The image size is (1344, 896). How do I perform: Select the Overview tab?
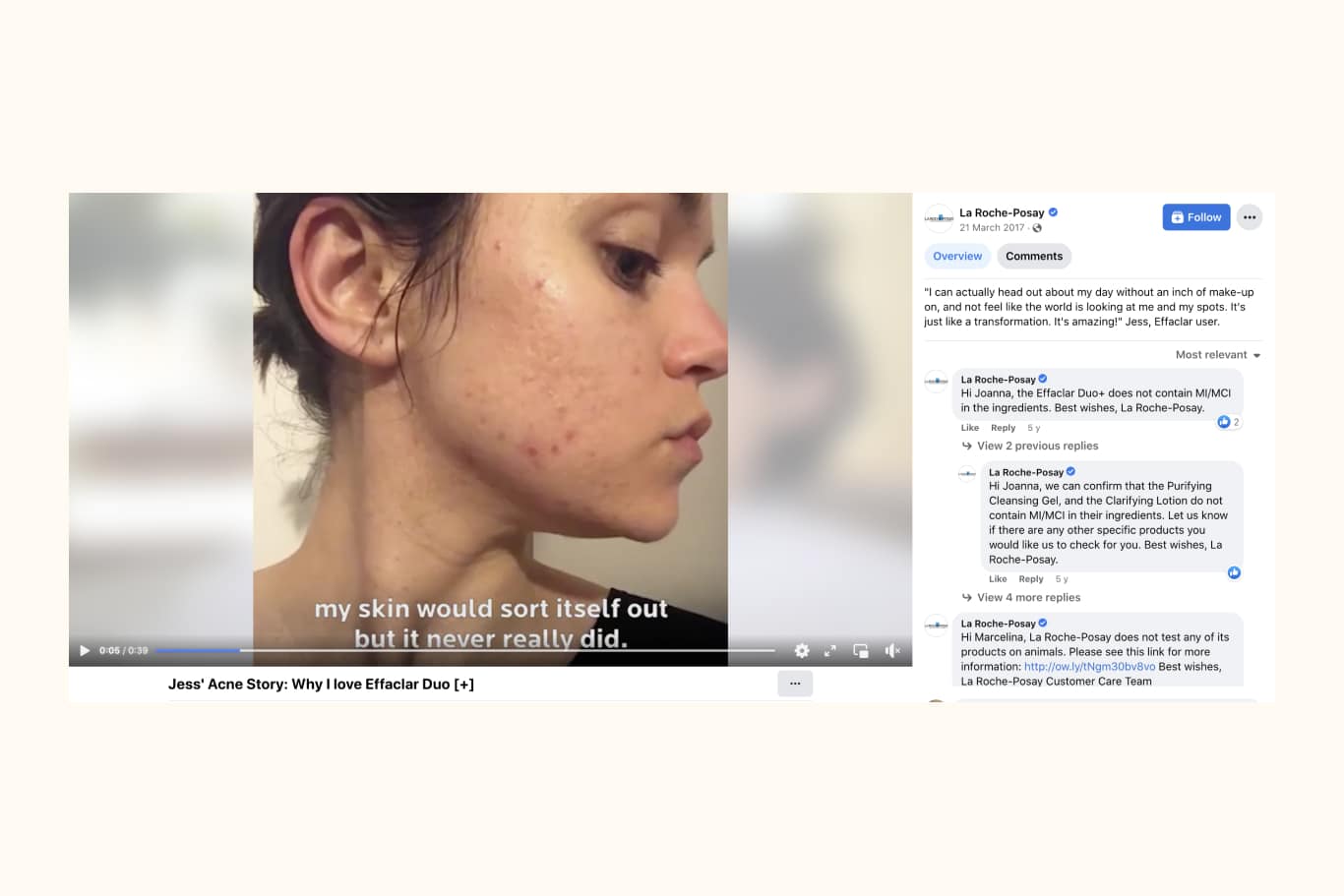(x=957, y=256)
